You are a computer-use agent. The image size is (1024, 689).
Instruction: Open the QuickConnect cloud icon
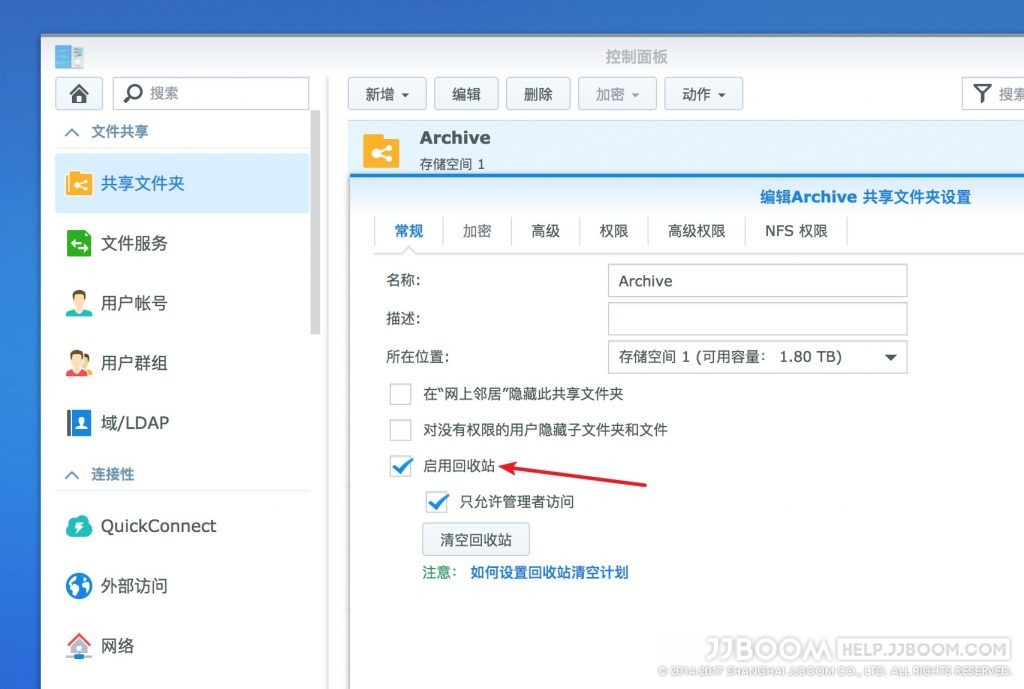tap(79, 526)
